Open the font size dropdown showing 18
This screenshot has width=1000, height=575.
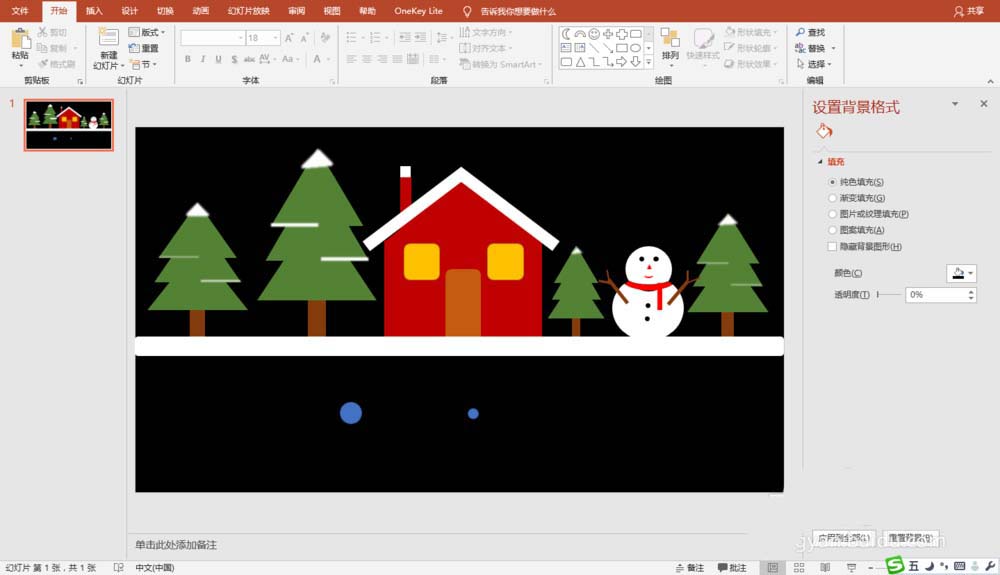point(276,38)
